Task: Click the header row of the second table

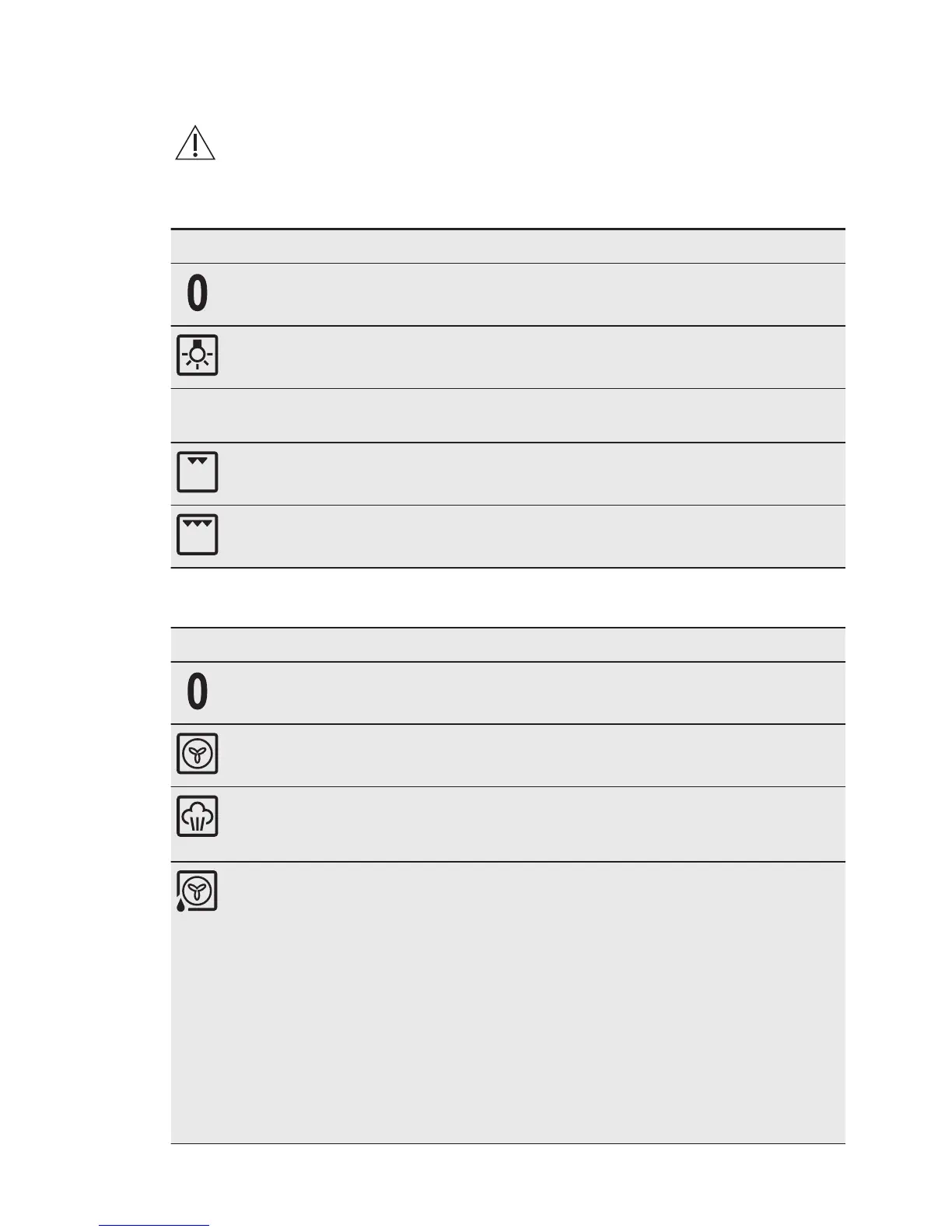Action: 508,645
